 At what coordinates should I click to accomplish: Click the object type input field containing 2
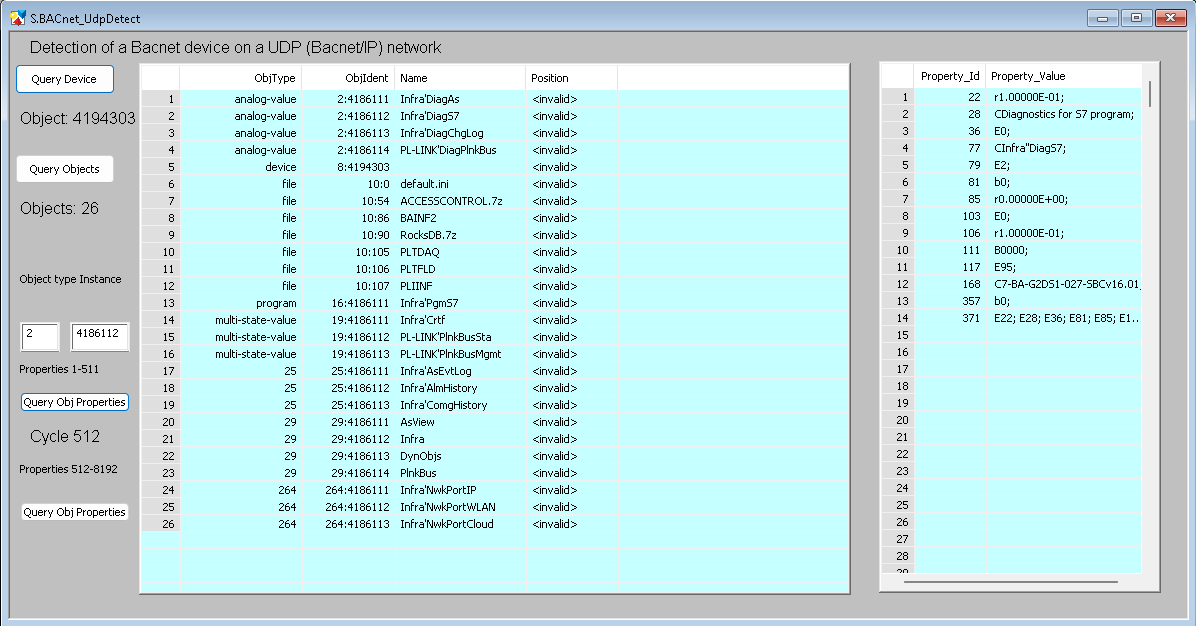click(x=40, y=337)
